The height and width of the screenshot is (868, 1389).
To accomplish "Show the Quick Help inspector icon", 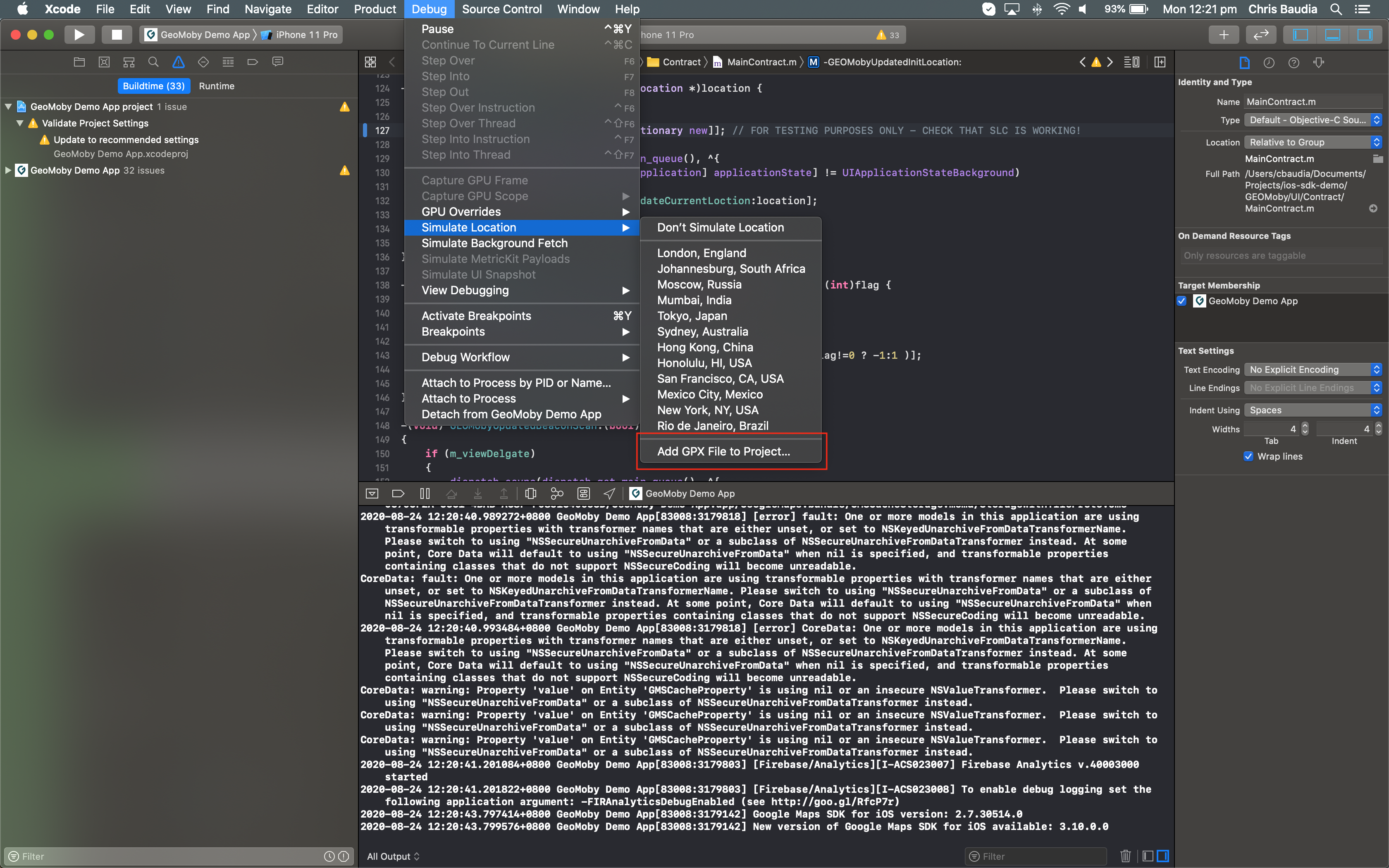I will point(1294,62).
